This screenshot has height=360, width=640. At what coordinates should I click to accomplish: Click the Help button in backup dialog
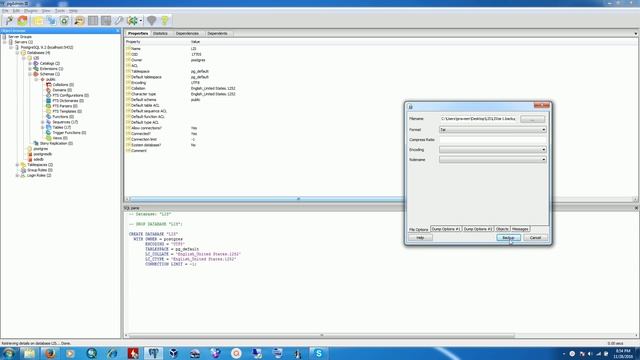420,238
